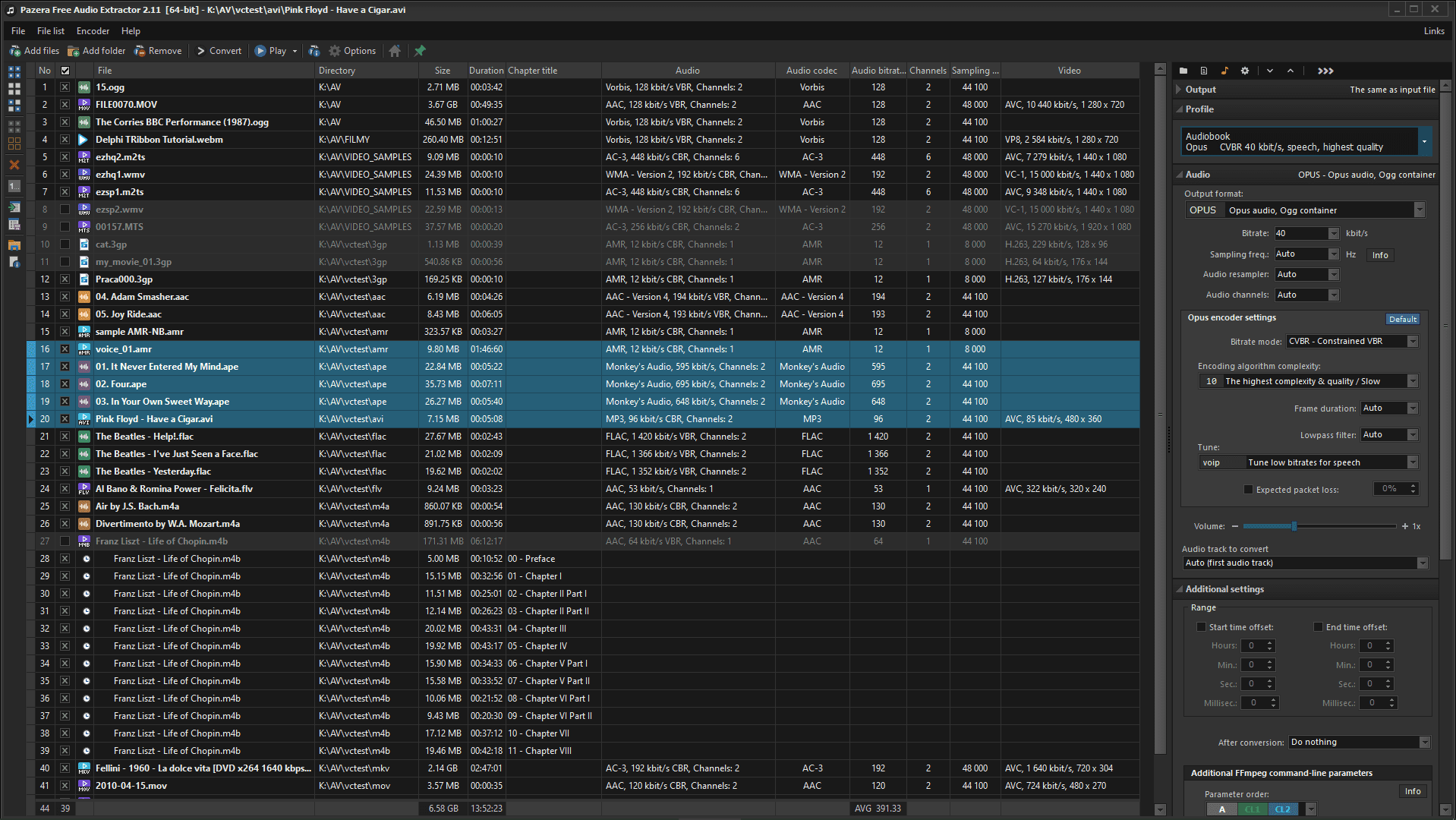Viewport: 1456px width, 820px height.
Task: Enable the Start time offset checkbox
Action: pyautogui.click(x=1201, y=627)
